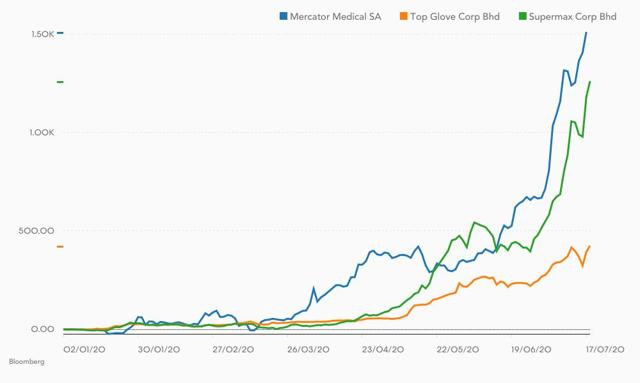Click the 500.00 y-axis label
Viewport: 640px width, 383px height.
tap(36, 231)
